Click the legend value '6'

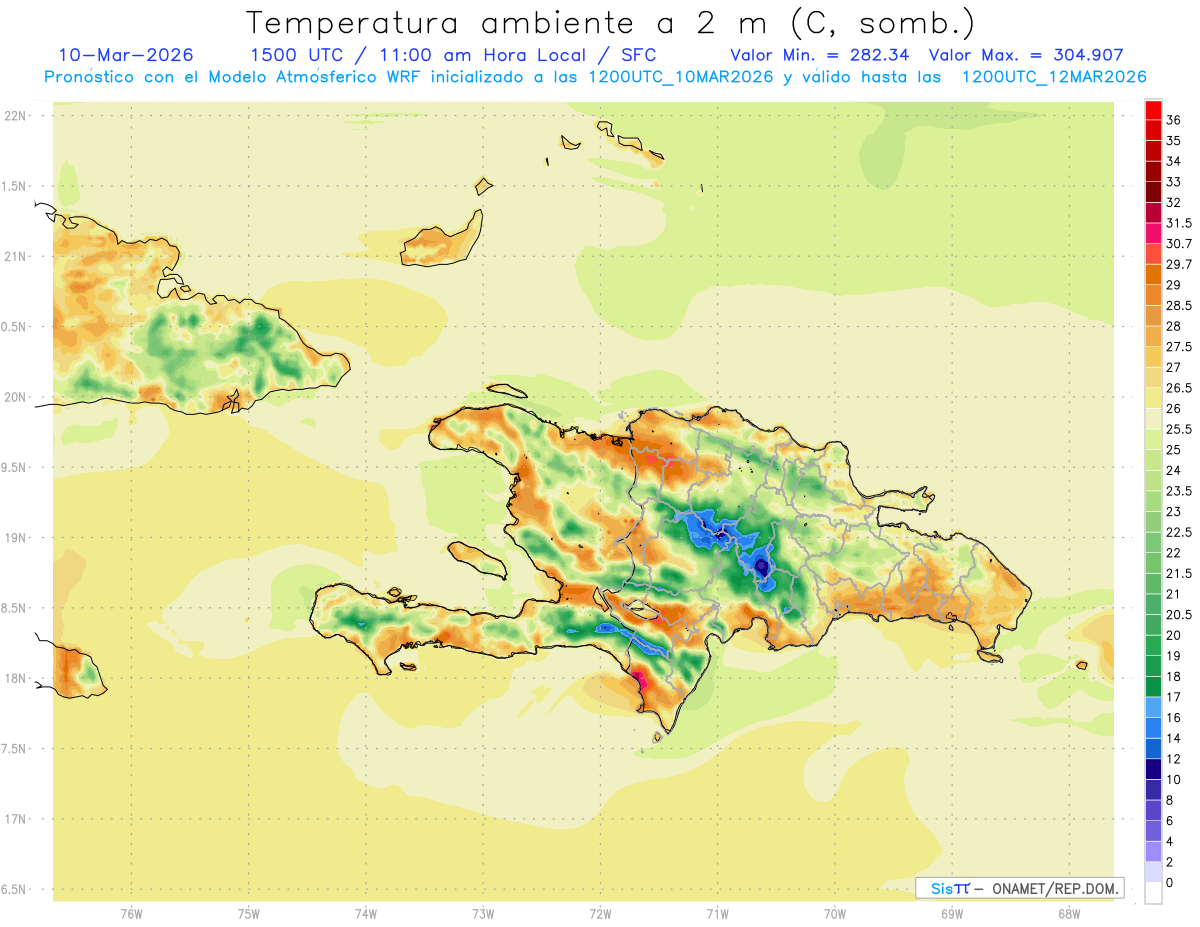[1170, 820]
